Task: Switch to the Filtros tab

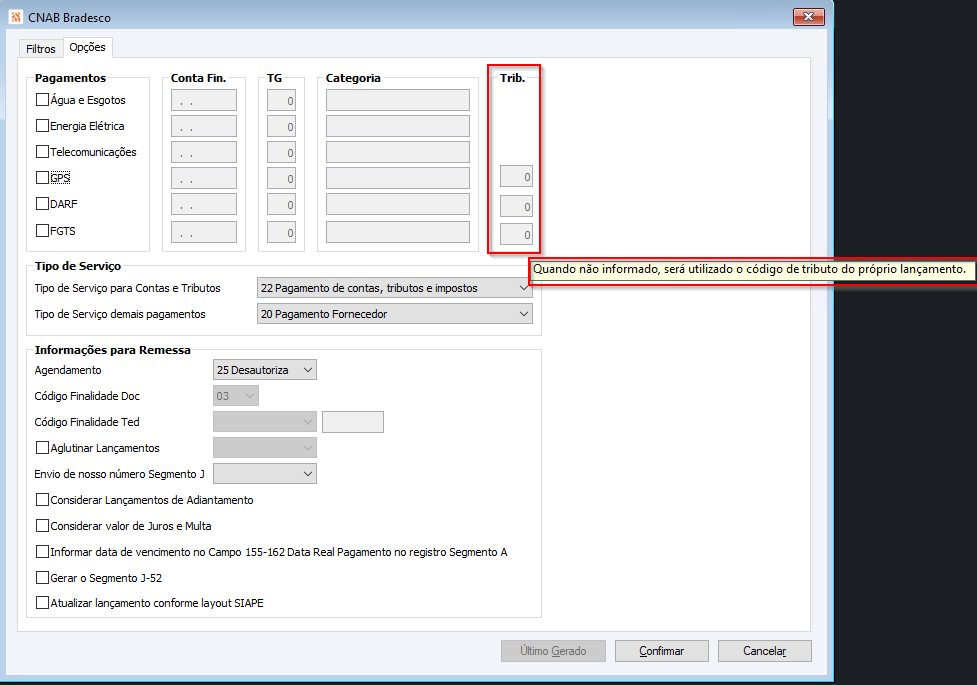Action: (41, 49)
